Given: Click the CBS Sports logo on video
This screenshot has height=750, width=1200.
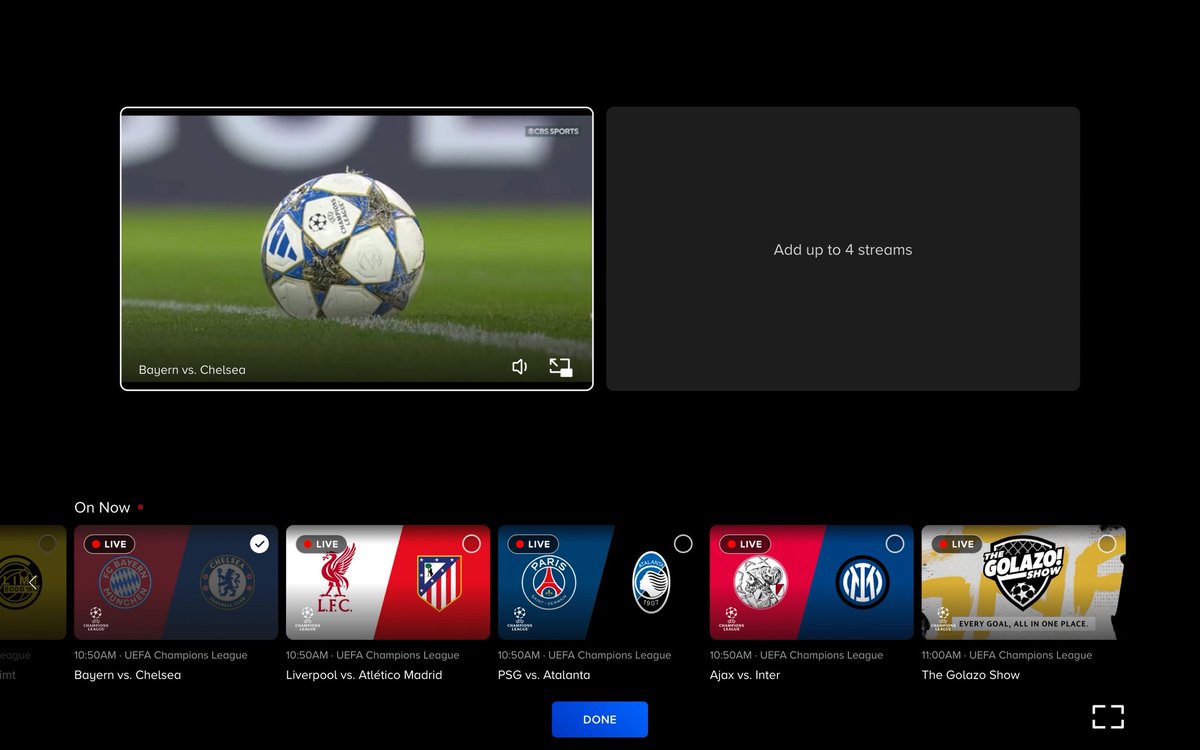Looking at the screenshot, I should [x=553, y=131].
